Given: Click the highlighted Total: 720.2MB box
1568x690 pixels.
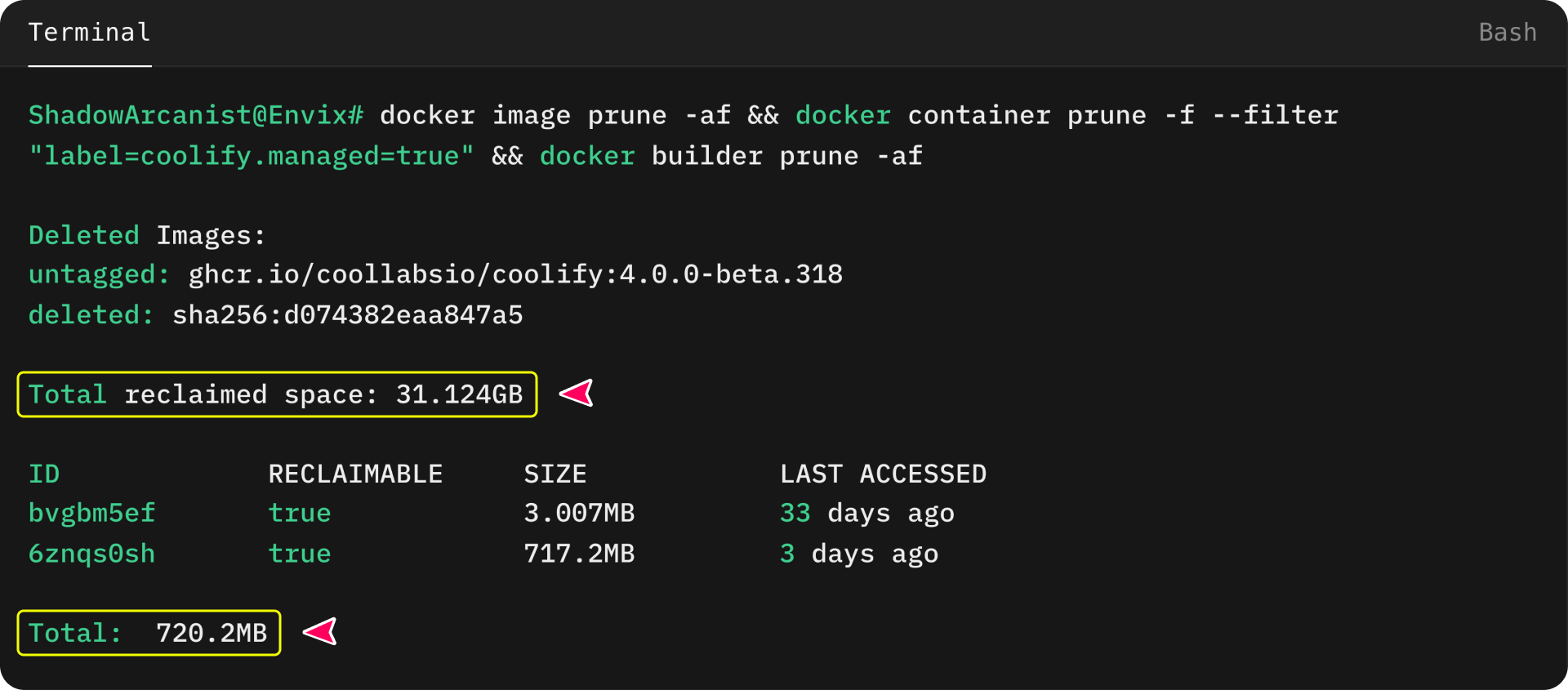Looking at the screenshot, I should click(x=149, y=633).
